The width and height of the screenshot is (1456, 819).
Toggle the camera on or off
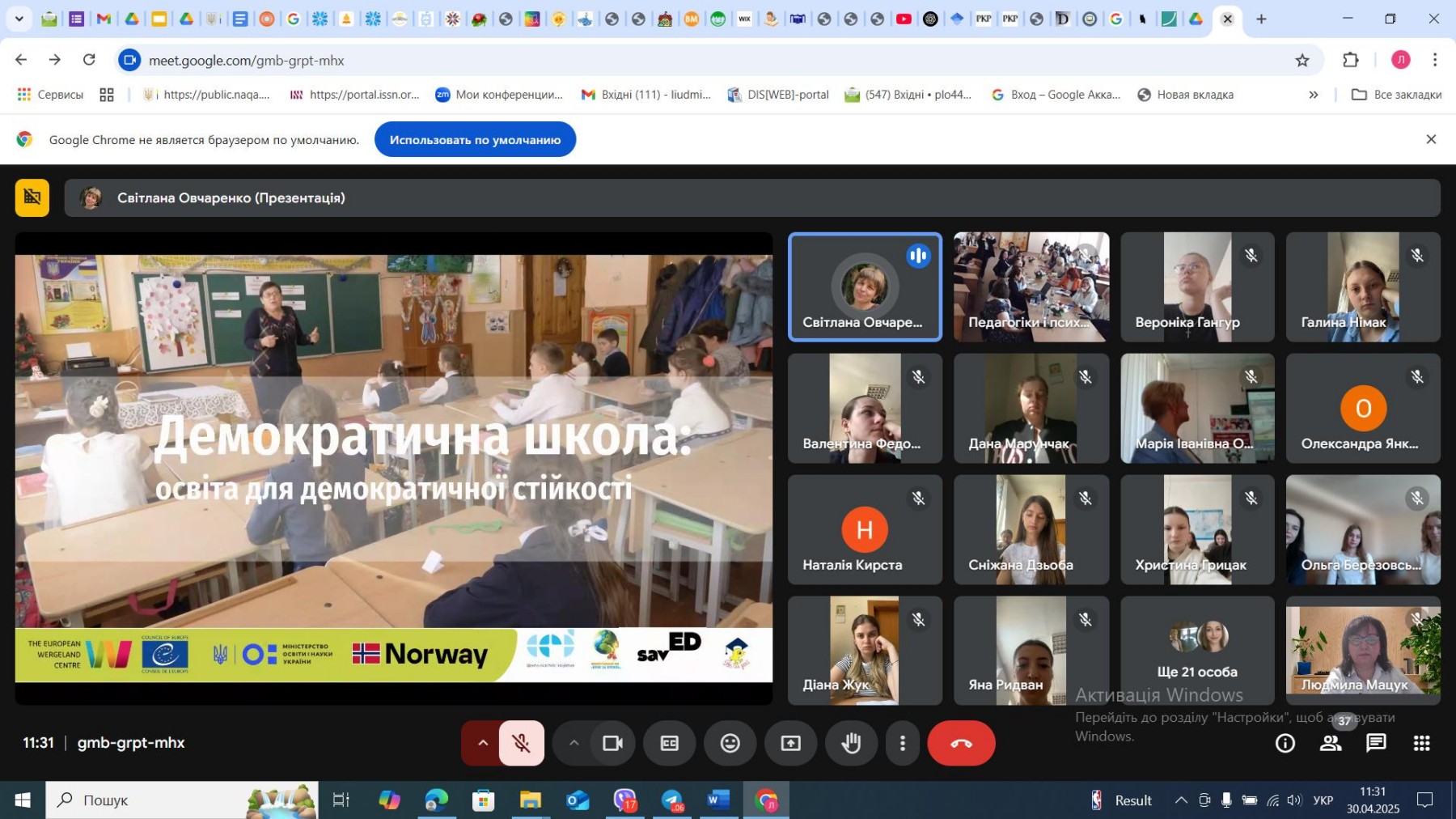(612, 743)
